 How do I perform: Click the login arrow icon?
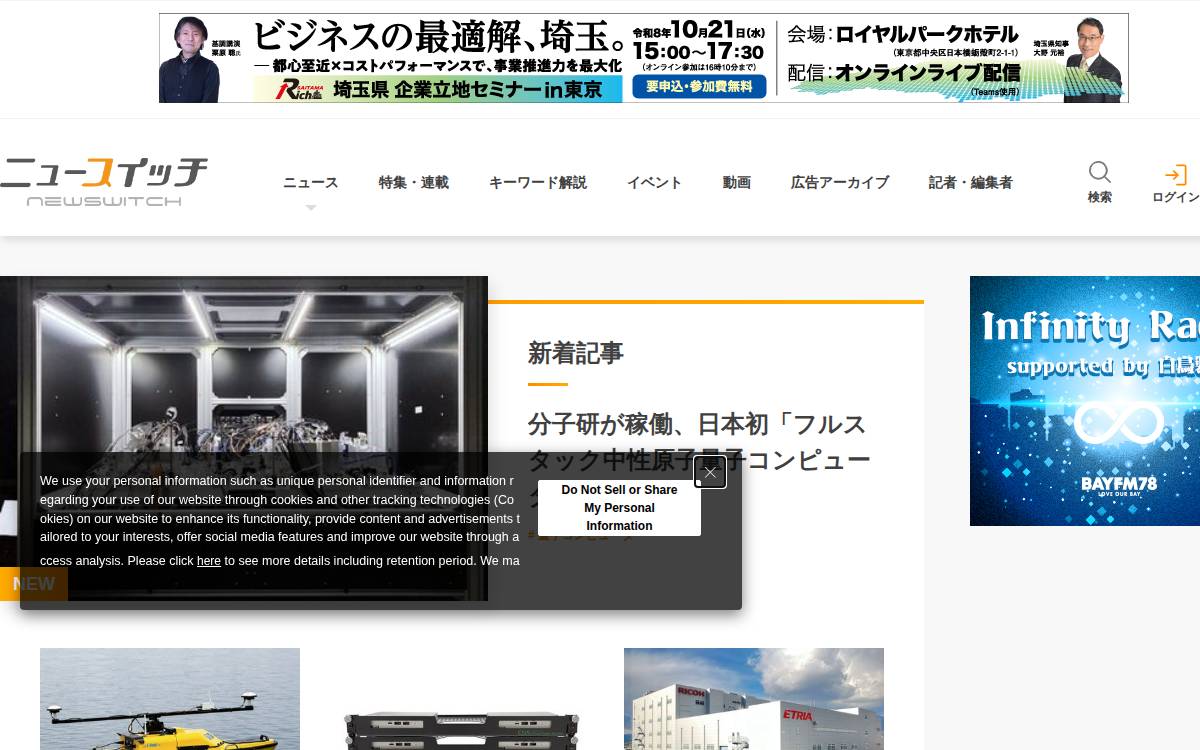(x=1176, y=174)
